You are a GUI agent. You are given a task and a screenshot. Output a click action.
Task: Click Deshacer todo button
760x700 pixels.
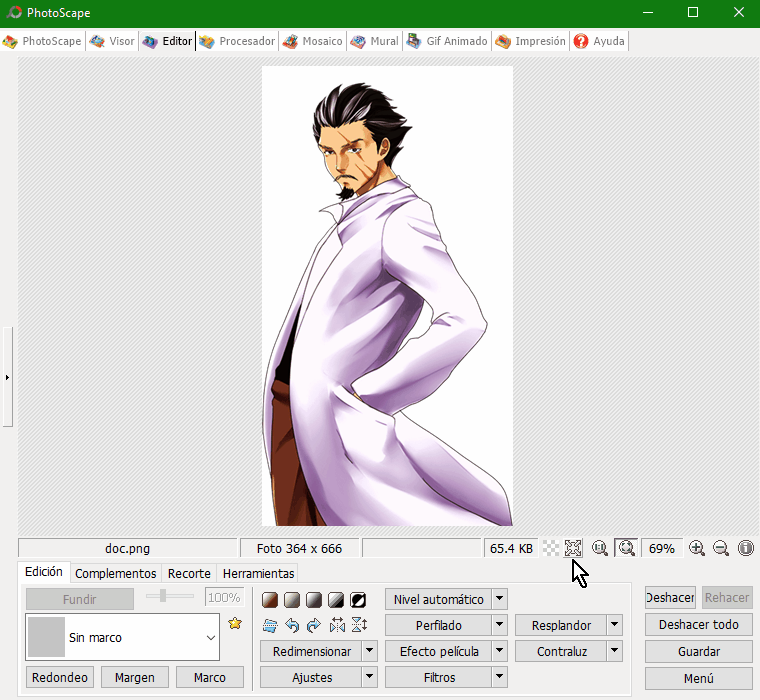(698, 624)
